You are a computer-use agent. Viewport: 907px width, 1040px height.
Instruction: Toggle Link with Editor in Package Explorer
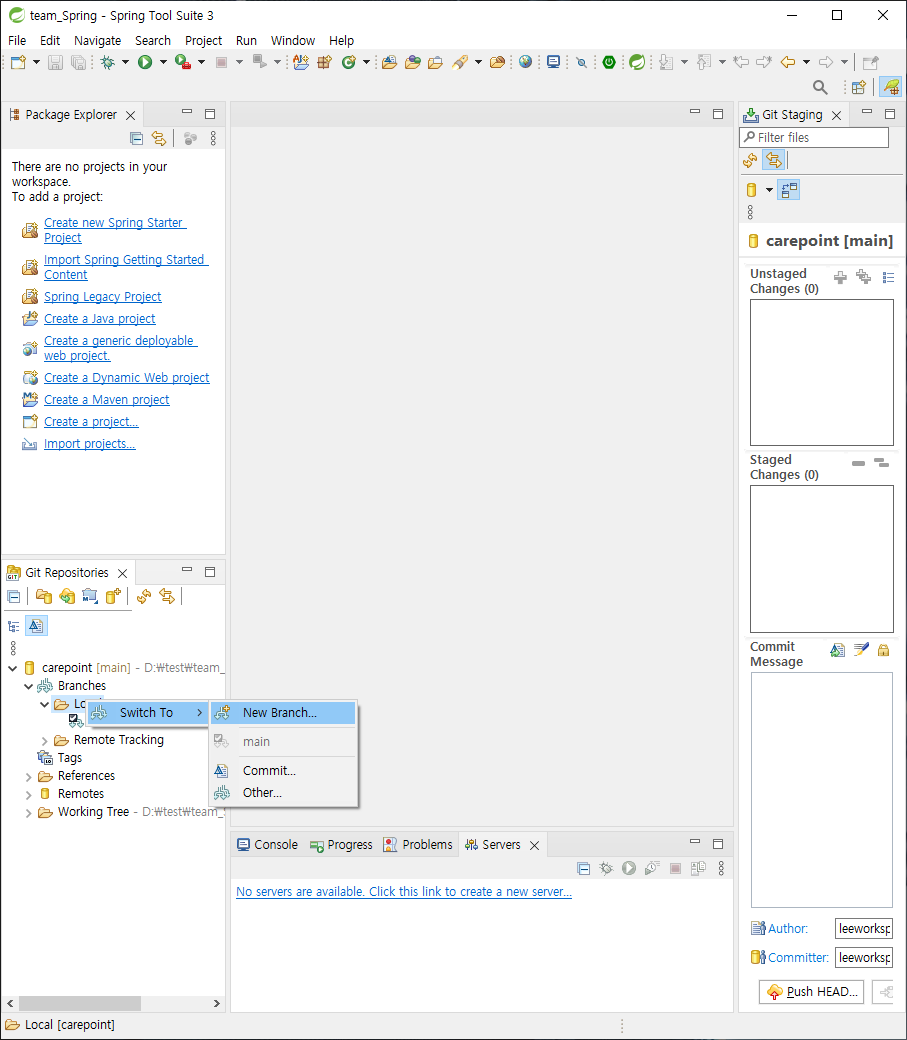pos(159,138)
